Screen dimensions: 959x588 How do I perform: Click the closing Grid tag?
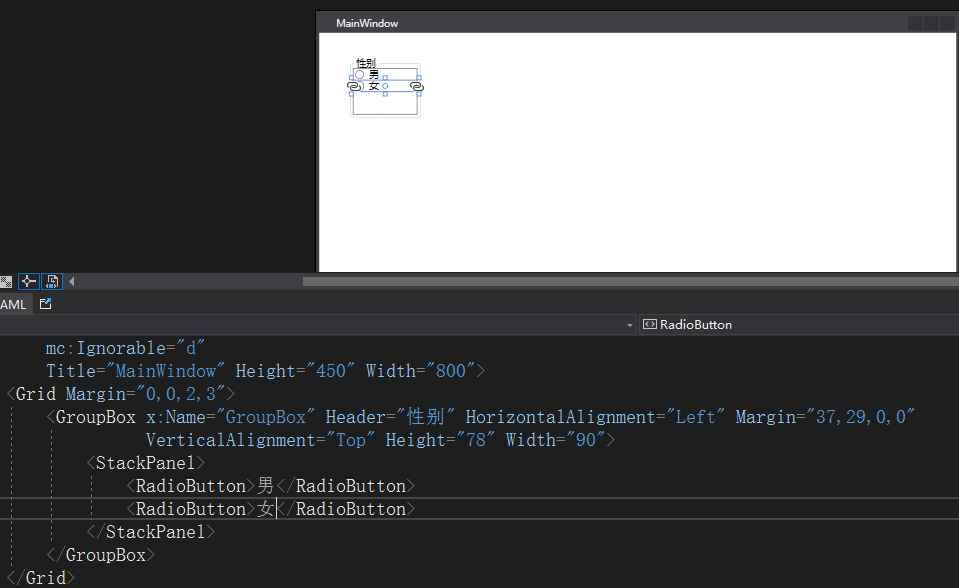40,578
